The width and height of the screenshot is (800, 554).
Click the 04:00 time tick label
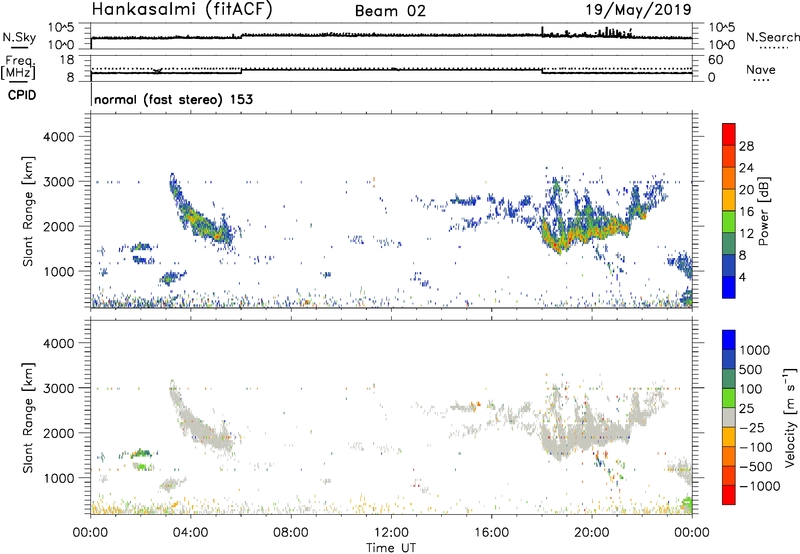point(191,533)
